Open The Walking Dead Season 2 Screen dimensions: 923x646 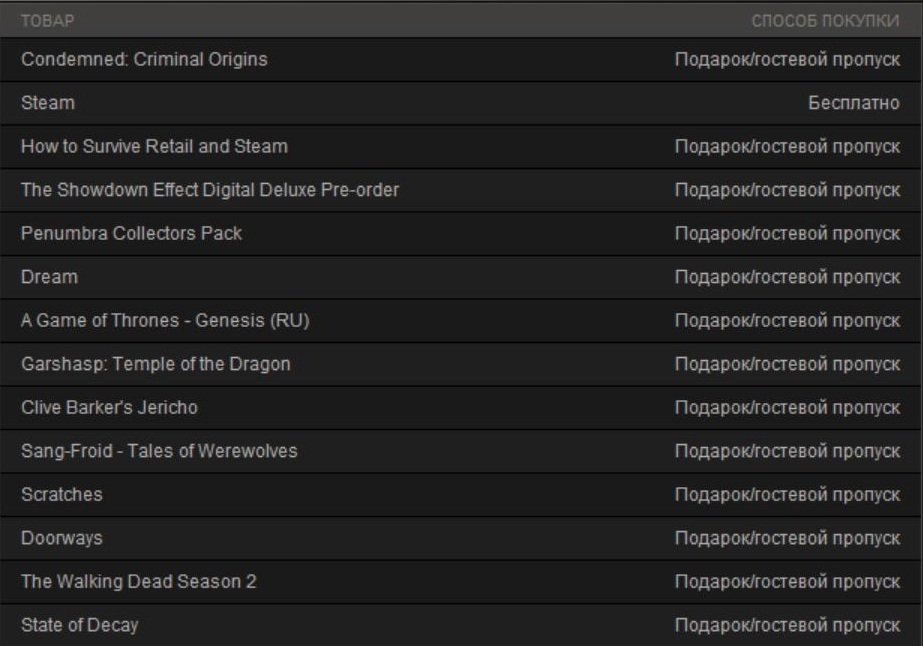(x=138, y=581)
